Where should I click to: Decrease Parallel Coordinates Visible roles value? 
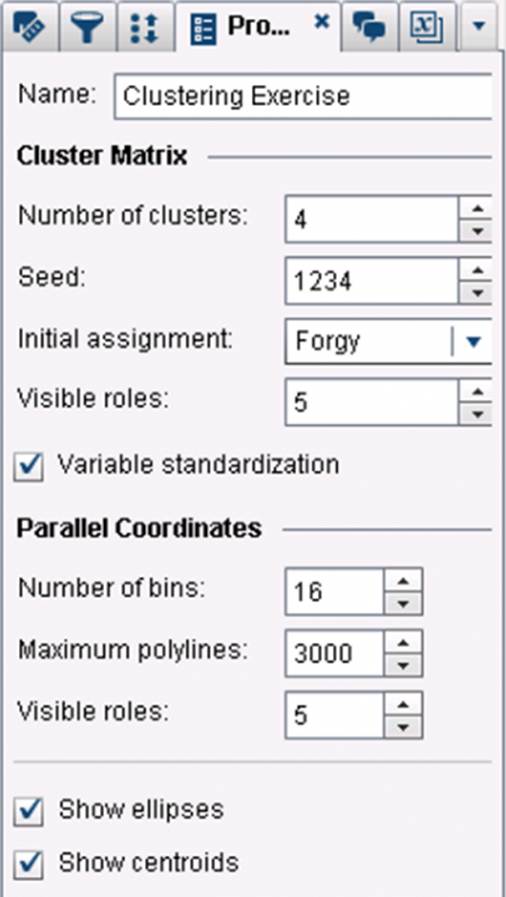click(x=404, y=727)
